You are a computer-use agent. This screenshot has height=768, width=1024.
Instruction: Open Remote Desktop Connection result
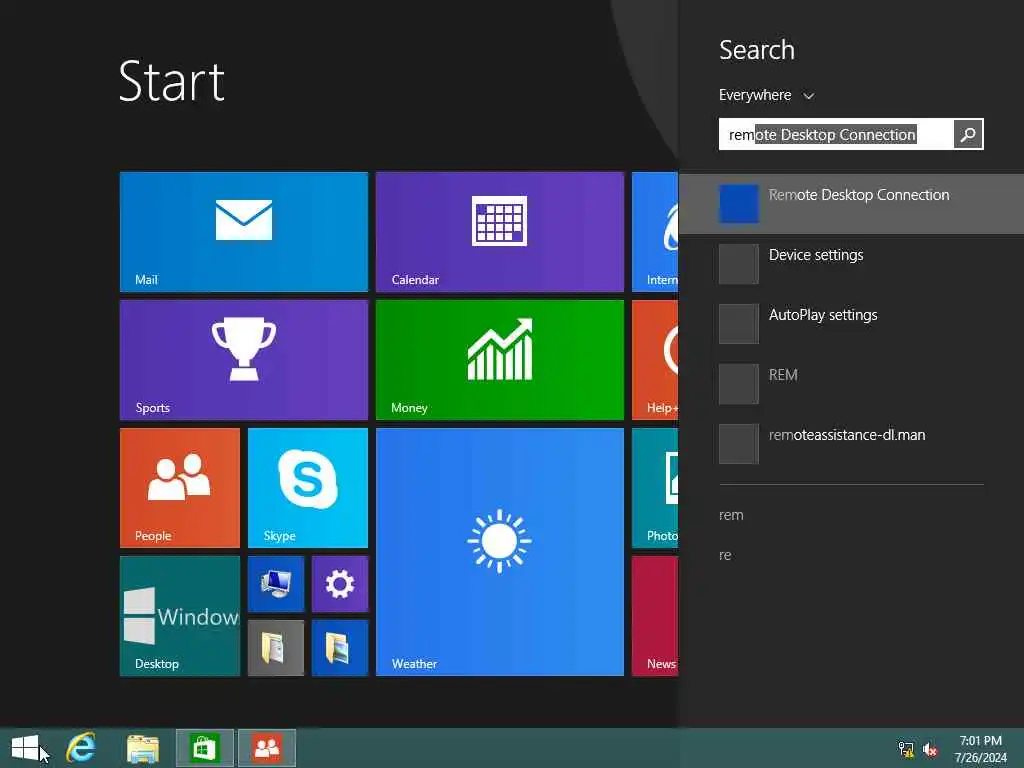[x=852, y=204]
